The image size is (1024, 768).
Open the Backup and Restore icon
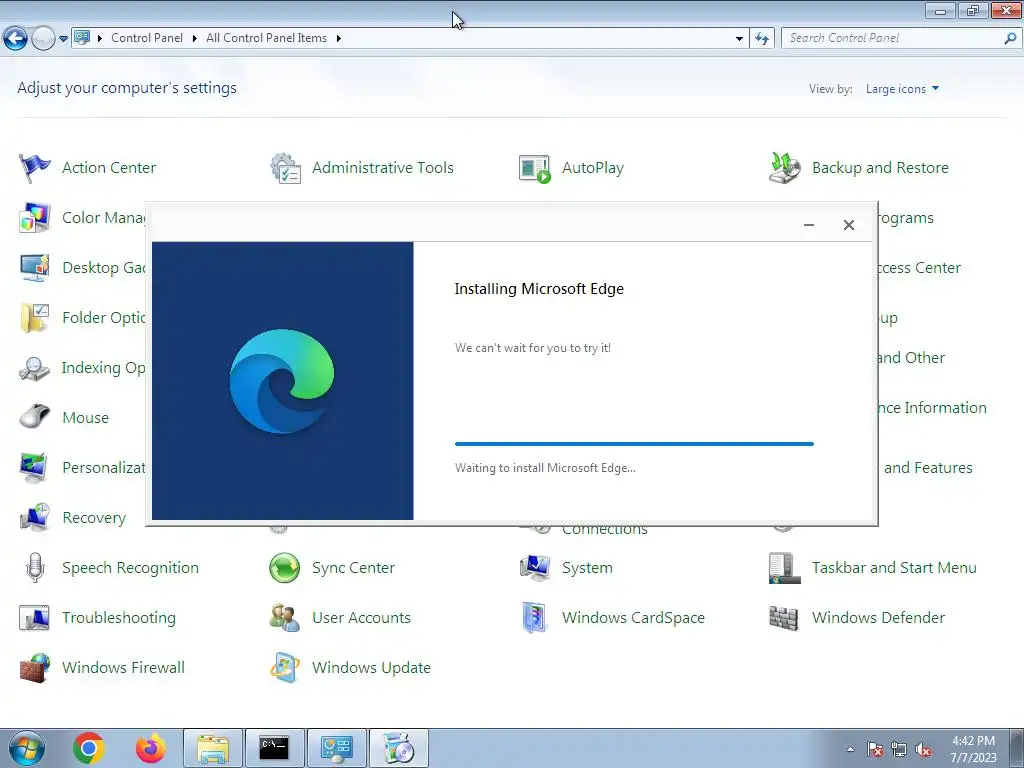(x=785, y=168)
